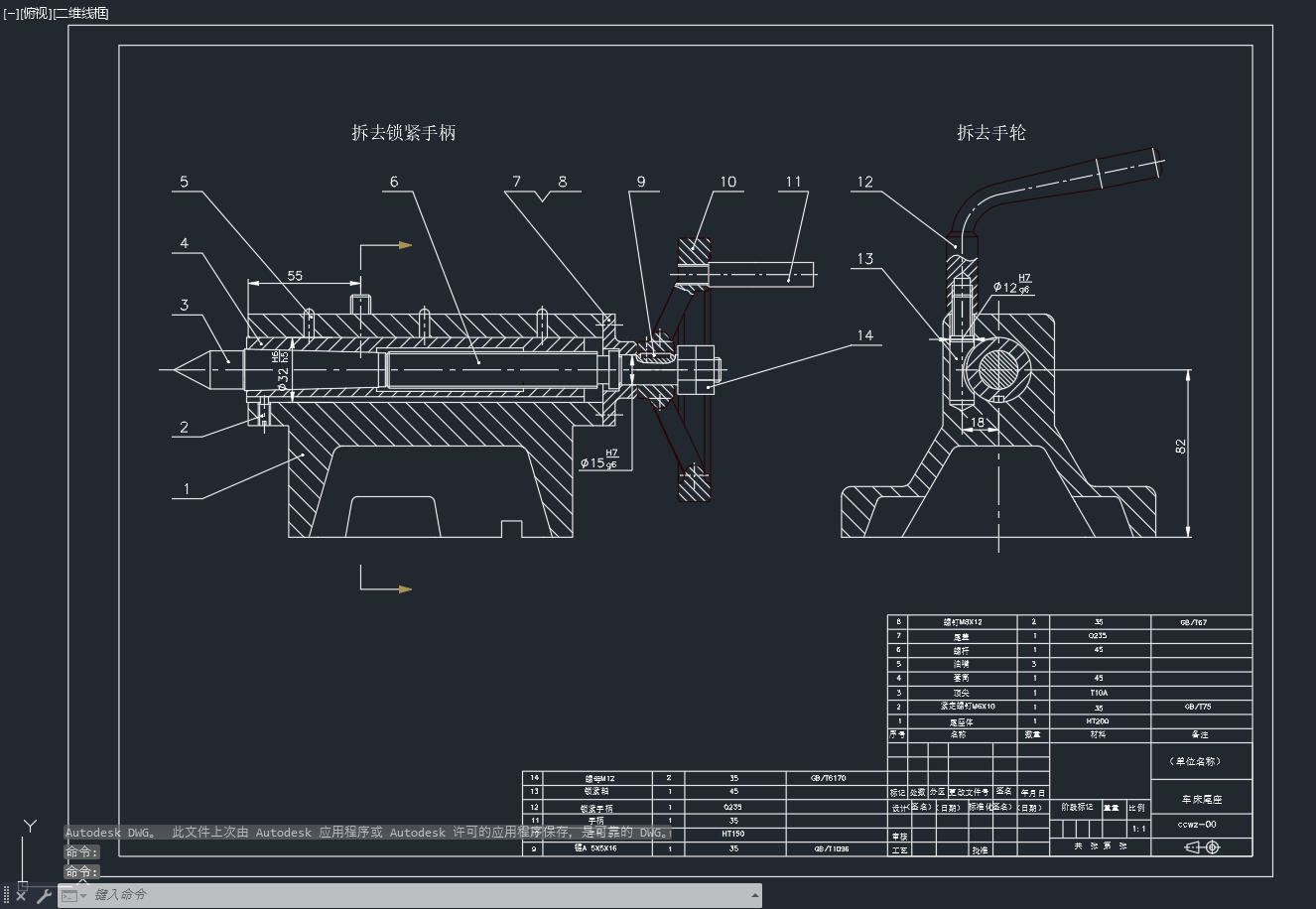This screenshot has height=909, width=1316.
Task: Select balloon callout number 6
Action: pos(394,182)
